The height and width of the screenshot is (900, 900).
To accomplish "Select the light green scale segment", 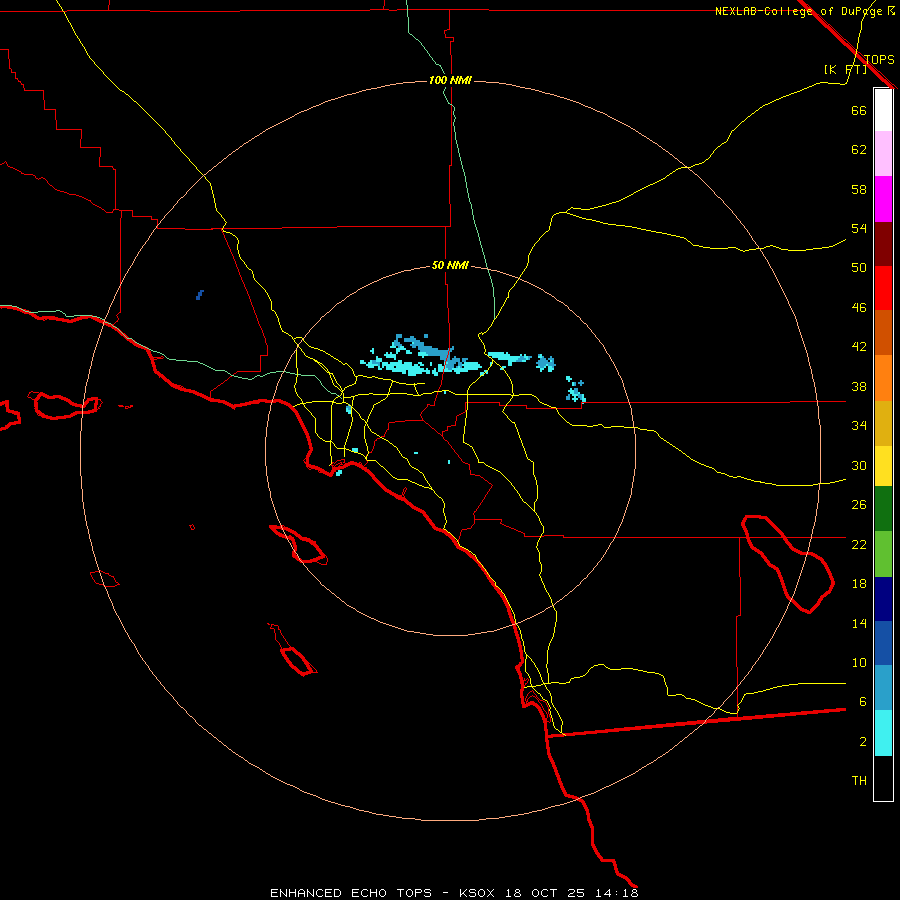I will (883, 554).
